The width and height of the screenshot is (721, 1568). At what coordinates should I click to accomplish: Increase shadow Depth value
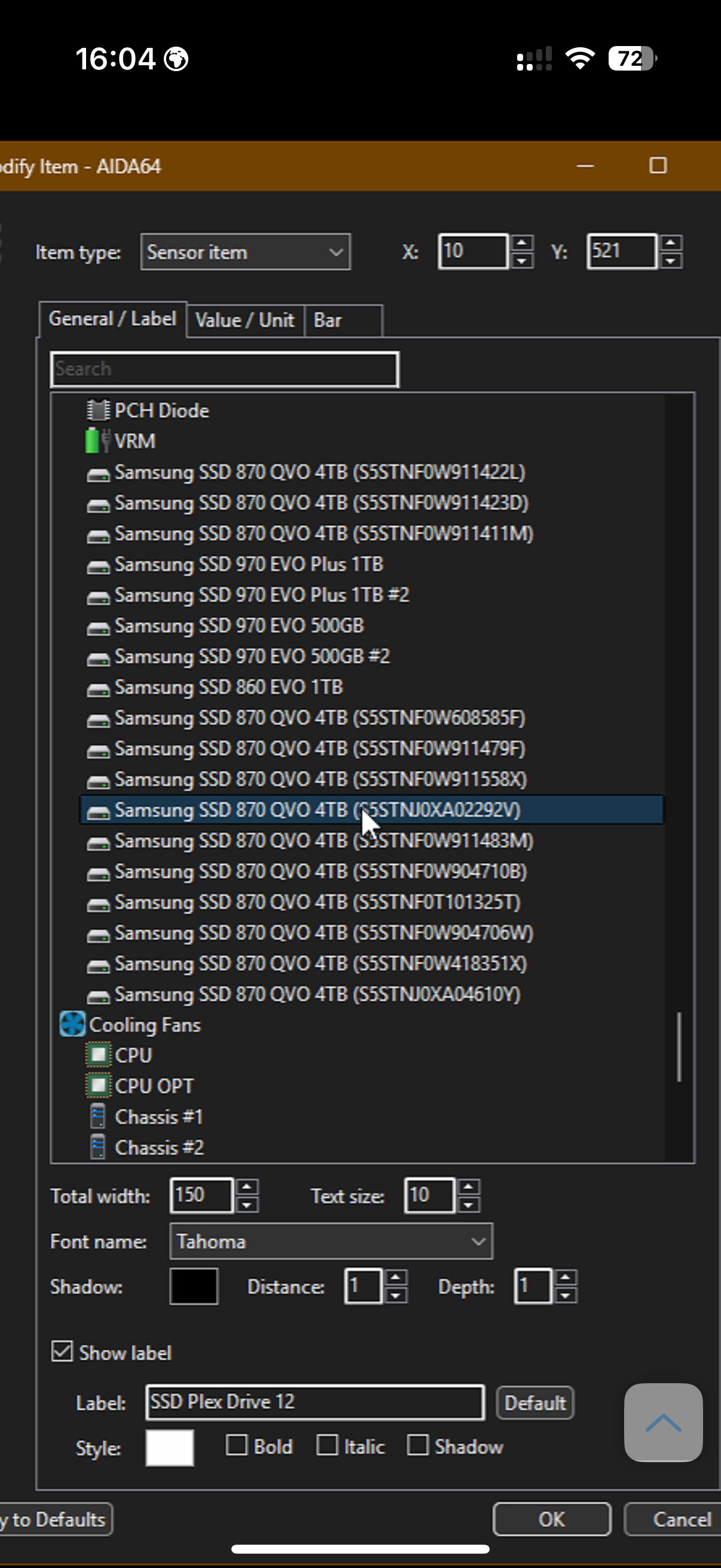(x=565, y=1277)
